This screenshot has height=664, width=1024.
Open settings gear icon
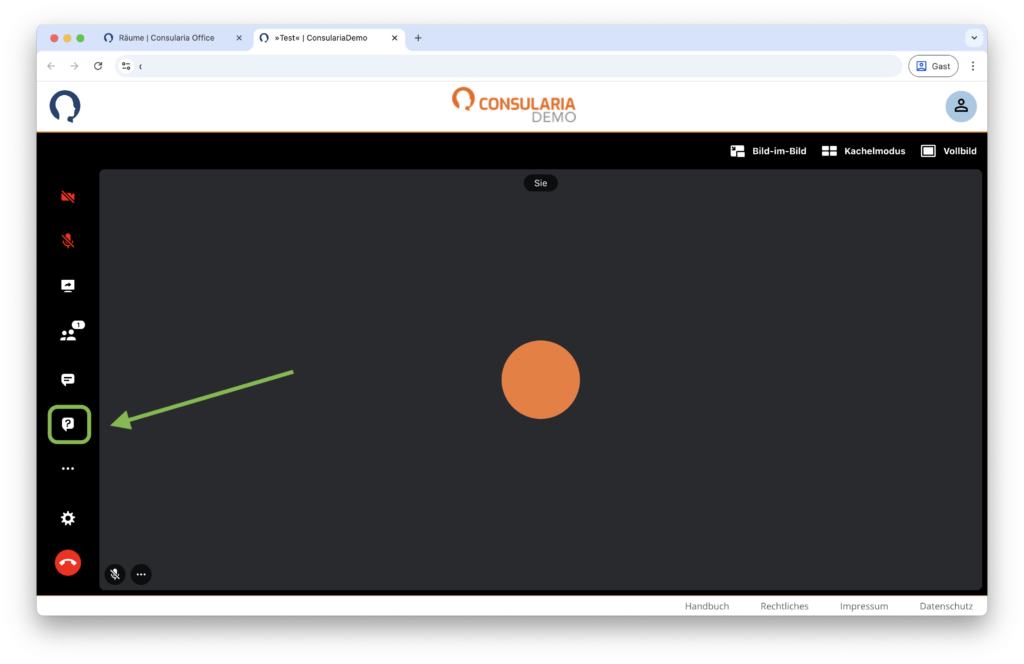[68, 518]
